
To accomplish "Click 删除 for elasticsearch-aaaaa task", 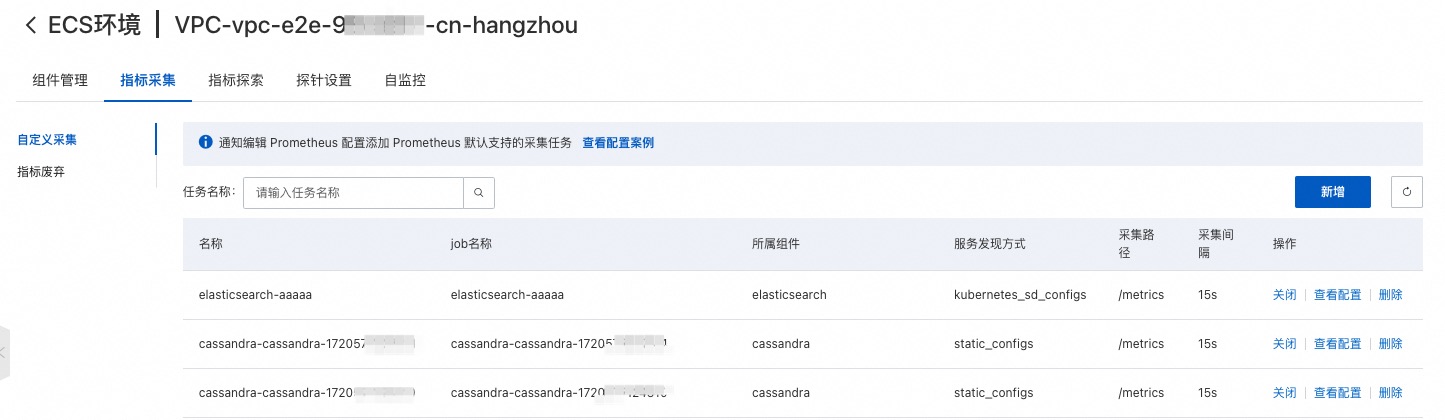I will click(1390, 295).
